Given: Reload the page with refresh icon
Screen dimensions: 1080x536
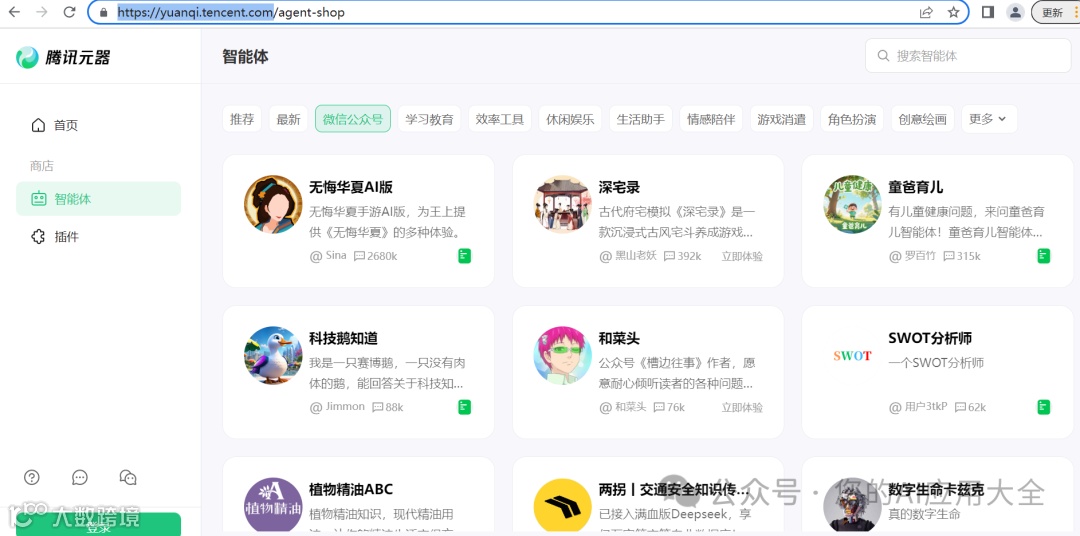Looking at the screenshot, I should click(x=69, y=12).
